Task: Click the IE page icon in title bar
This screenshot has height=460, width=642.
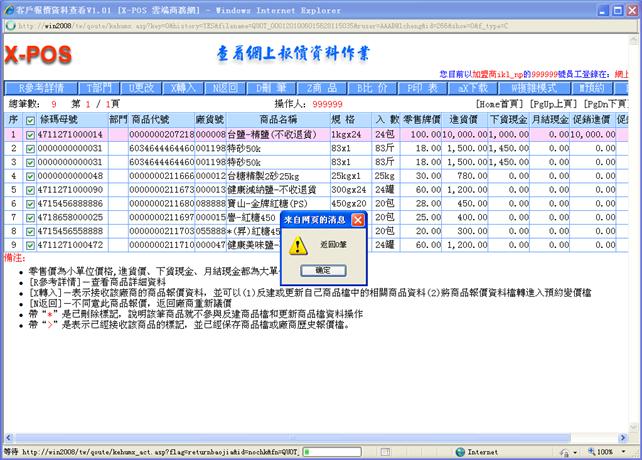Action: 7,6
